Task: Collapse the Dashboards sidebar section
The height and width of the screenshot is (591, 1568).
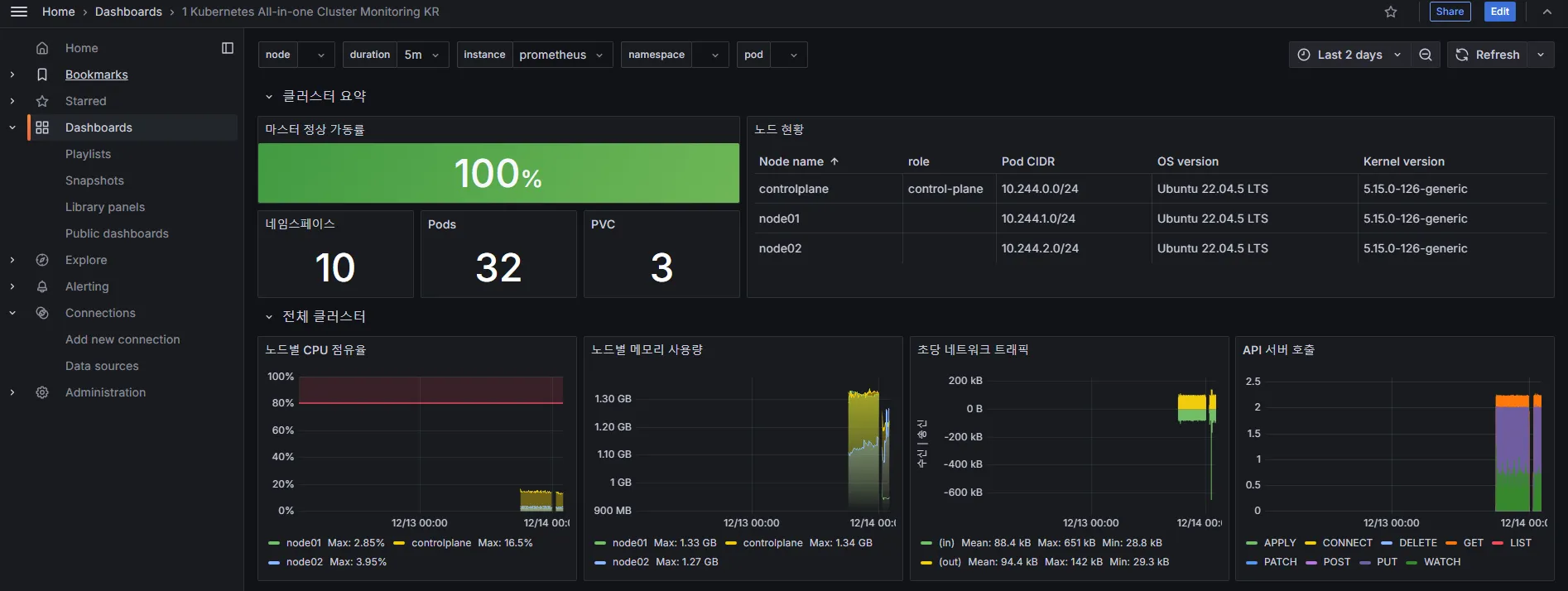Action: point(12,127)
